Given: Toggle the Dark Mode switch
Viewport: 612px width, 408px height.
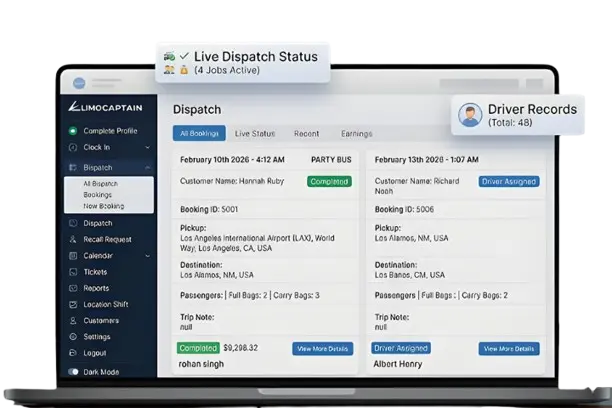Looking at the screenshot, I should [x=72, y=372].
